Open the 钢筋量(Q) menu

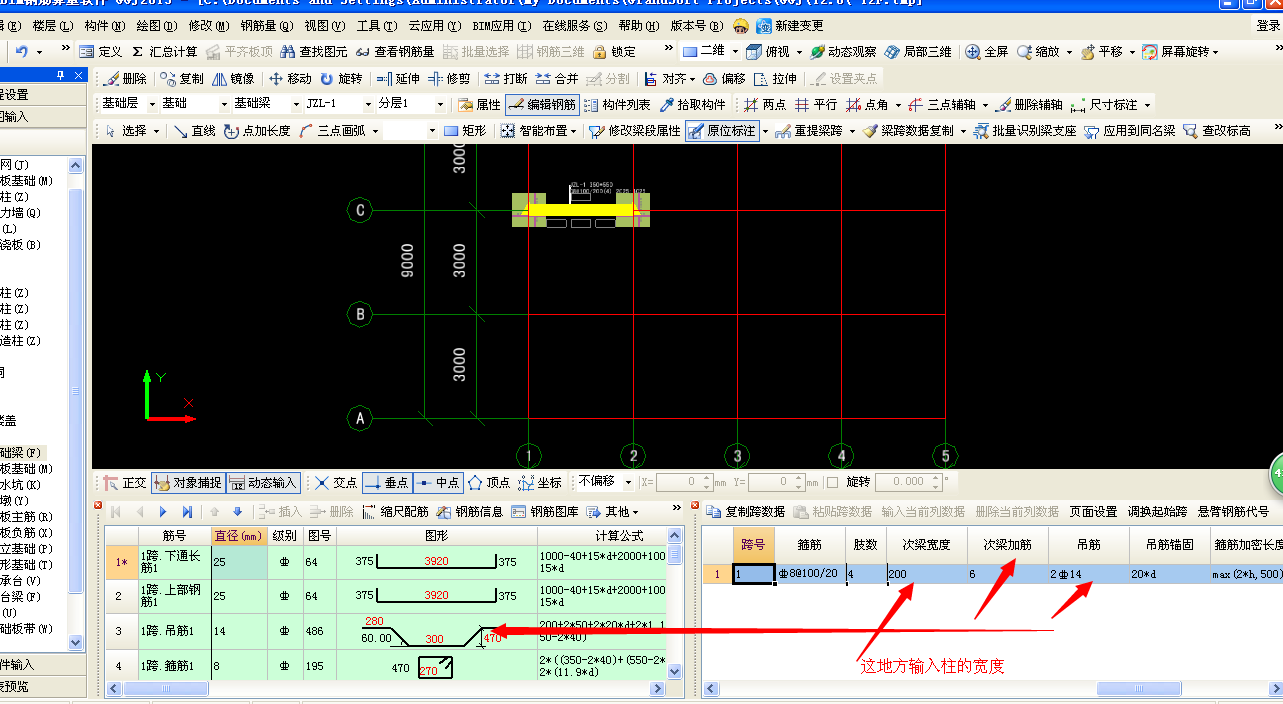(x=267, y=25)
